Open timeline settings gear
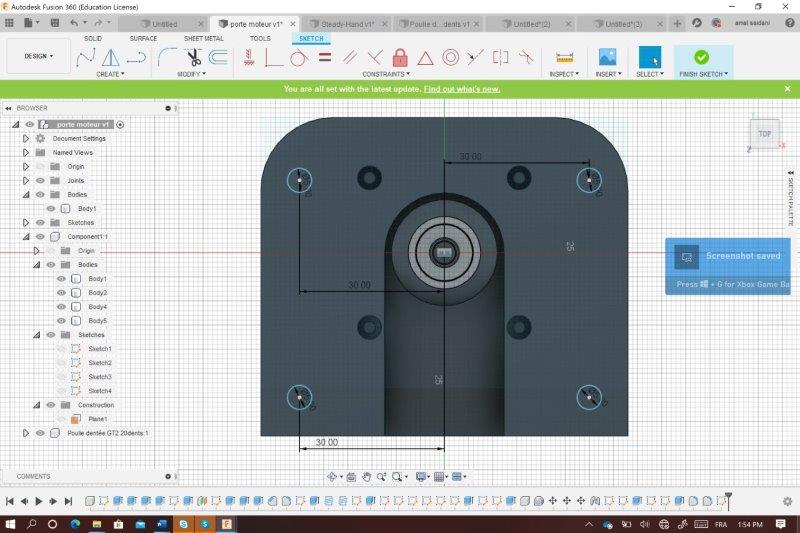Screen dimensions: 800x533 (787, 501)
